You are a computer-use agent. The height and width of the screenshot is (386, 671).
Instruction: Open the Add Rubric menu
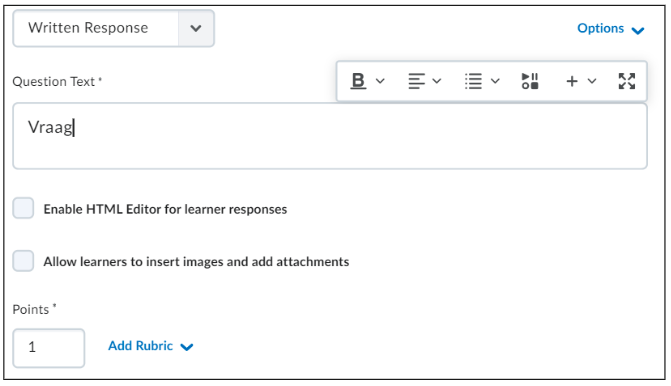[x=151, y=346]
